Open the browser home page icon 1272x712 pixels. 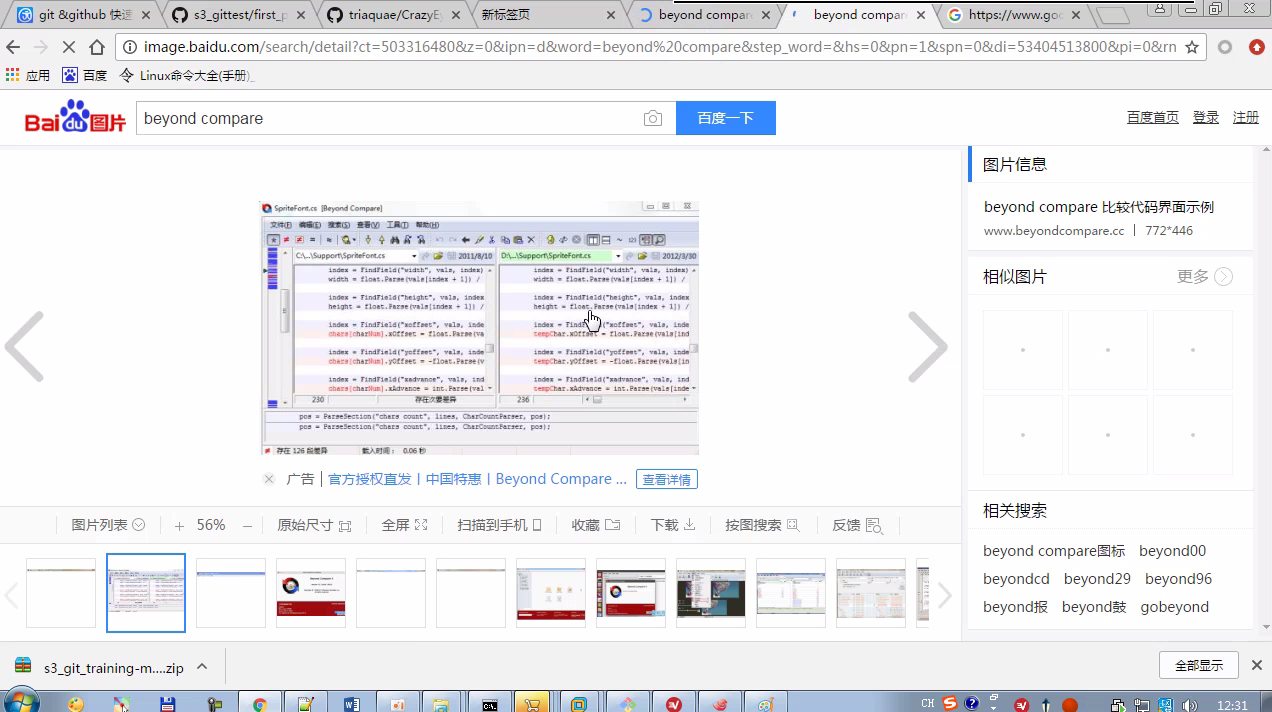97,47
